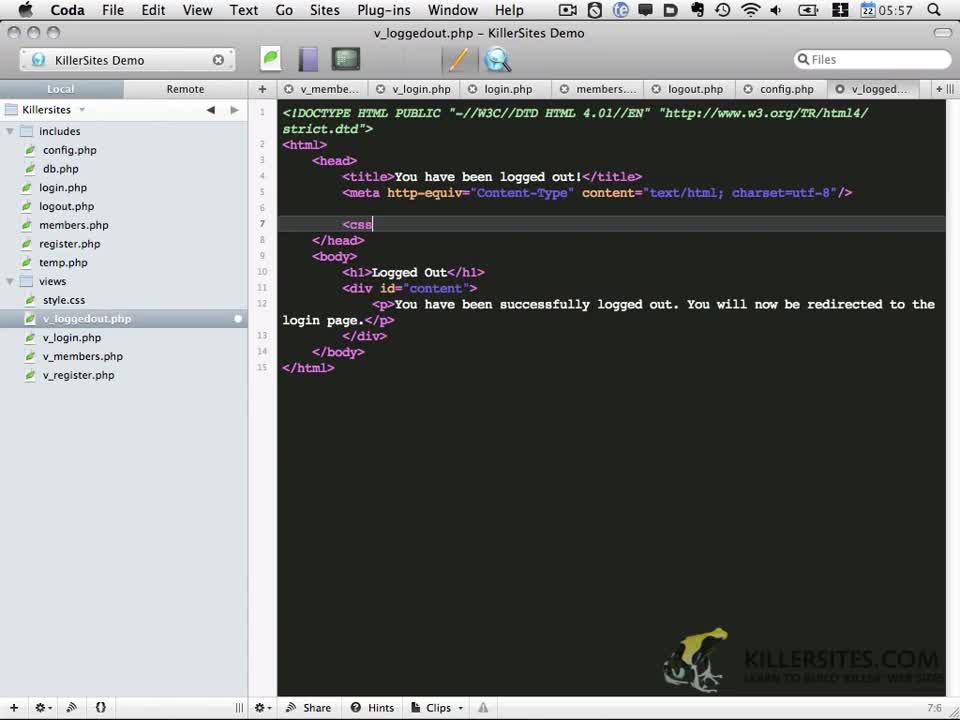Viewport: 960px width, 720px height.
Task: Collapse the views folder
Action: tap(10, 281)
